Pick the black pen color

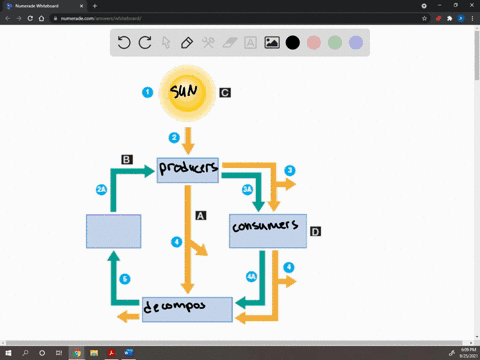pyautogui.click(x=293, y=43)
